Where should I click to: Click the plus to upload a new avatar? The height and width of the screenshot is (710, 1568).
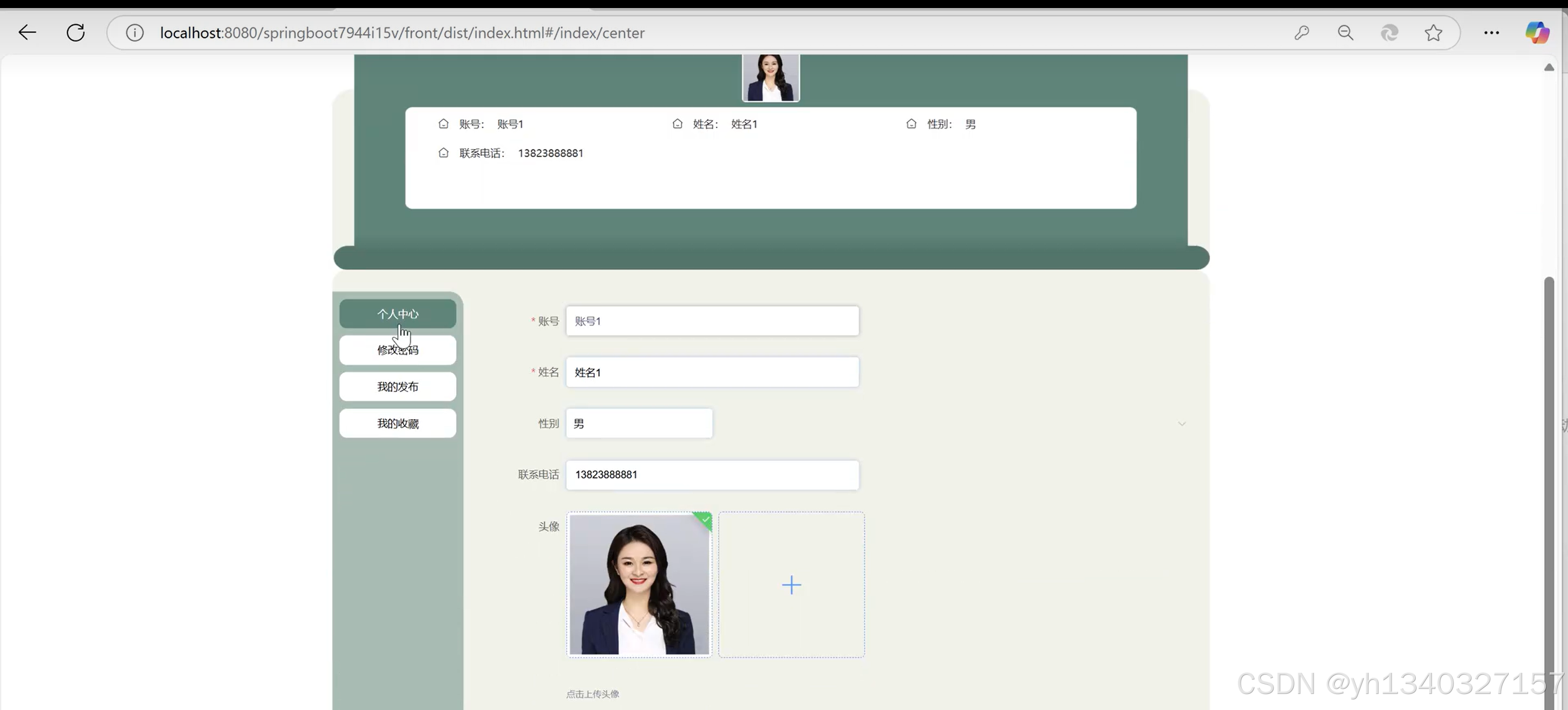pyautogui.click(x=791, y=585)
